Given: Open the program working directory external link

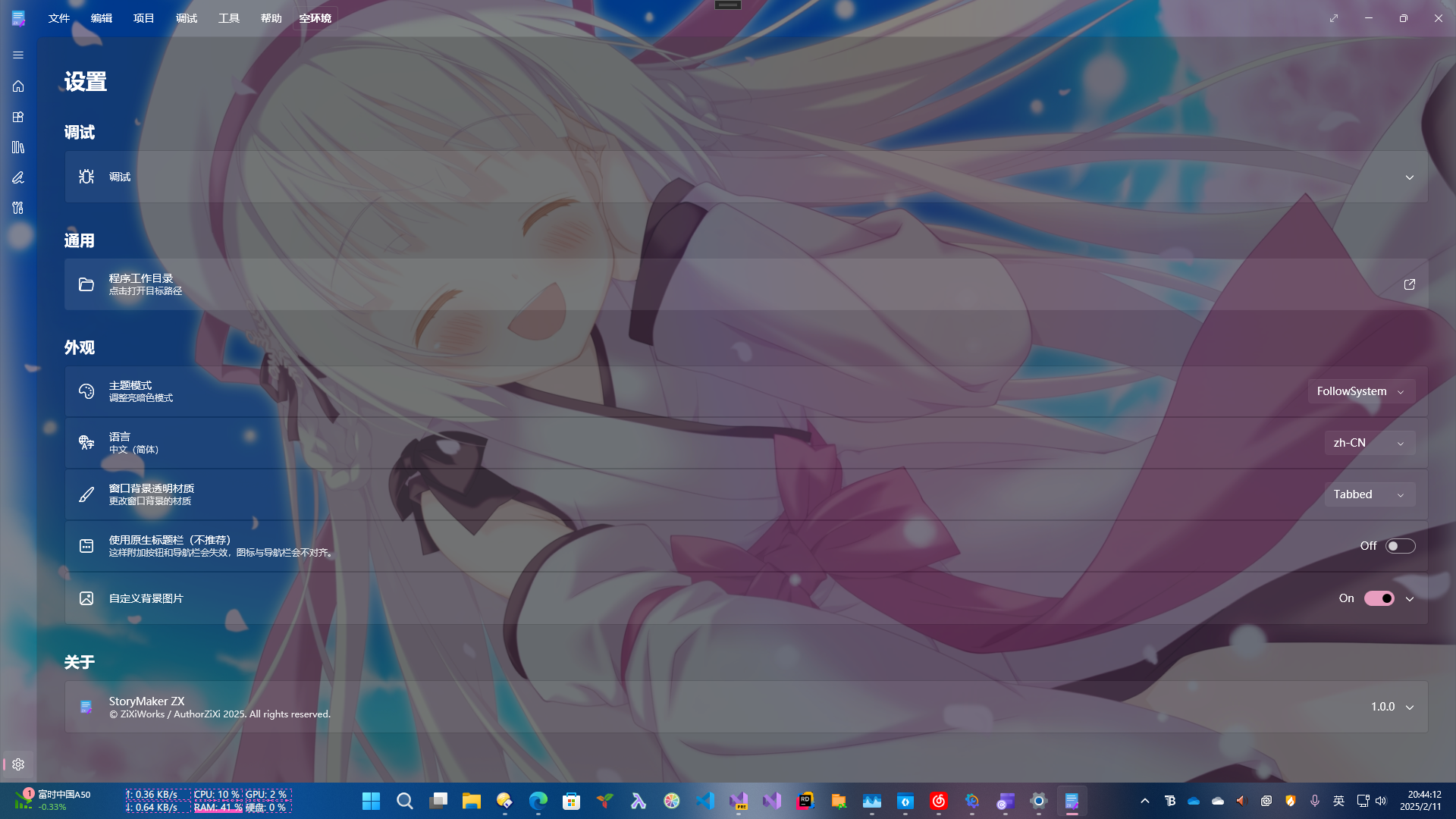Looking at the screenshot, I should pos(1409,284).
